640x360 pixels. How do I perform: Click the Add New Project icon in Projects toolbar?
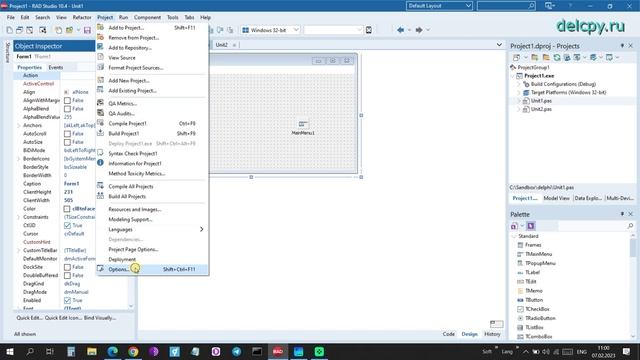(x=535, y=58)
